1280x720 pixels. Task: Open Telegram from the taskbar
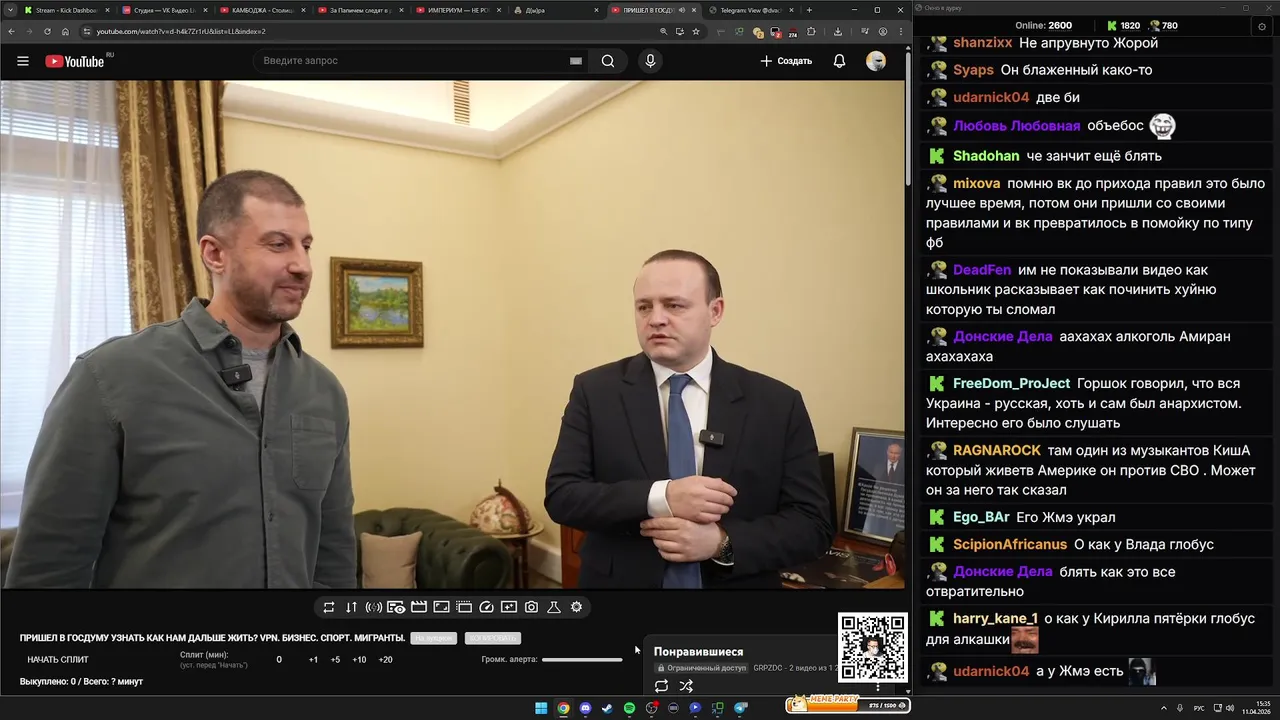click(x=741, y=708)
